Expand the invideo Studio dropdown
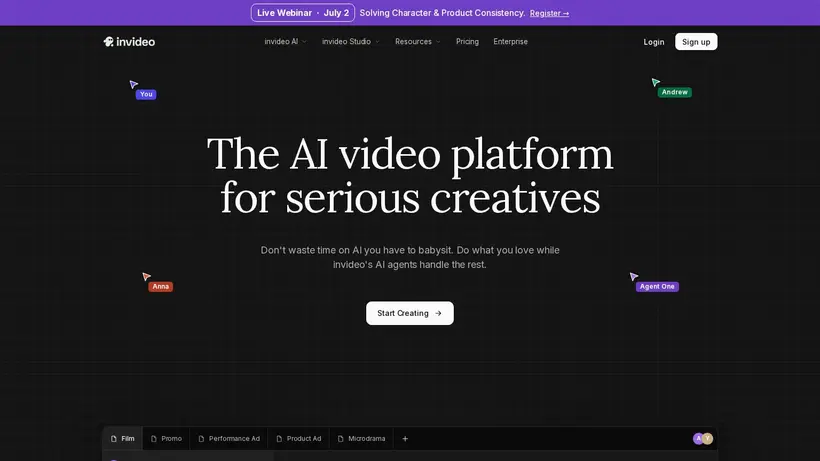Image resolution: width=820 pixels, height=461 pixels. click(x=351, y=42)
